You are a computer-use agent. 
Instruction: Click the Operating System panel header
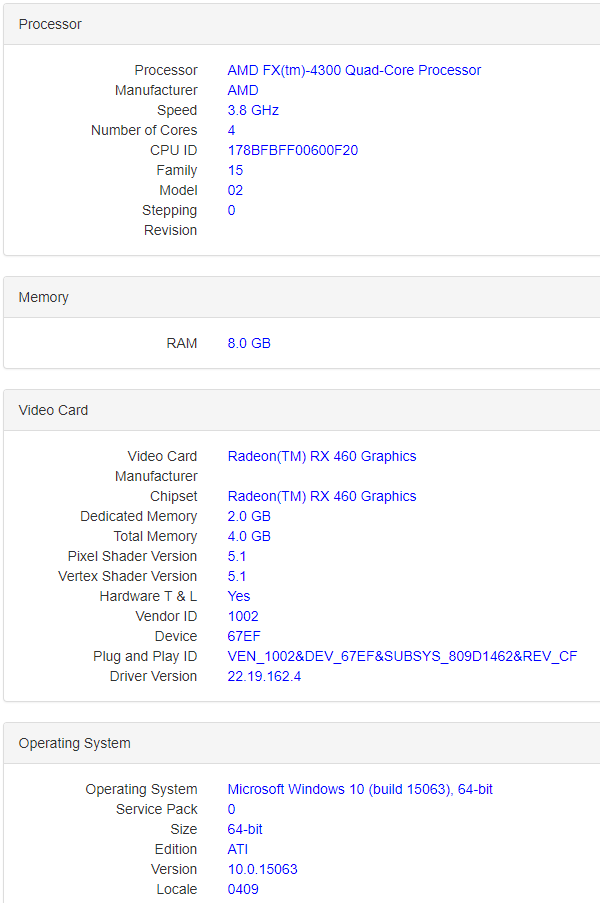point(302,743)
